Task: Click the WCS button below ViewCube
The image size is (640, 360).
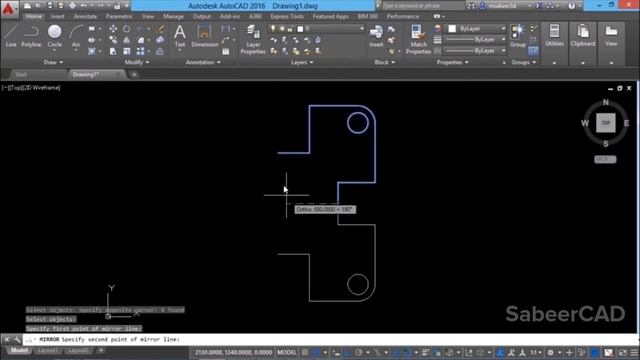Action: coord(605,159)
